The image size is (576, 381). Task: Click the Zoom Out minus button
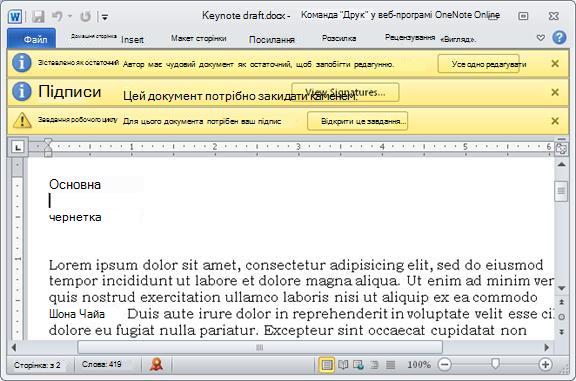click(x=444, y=364)
